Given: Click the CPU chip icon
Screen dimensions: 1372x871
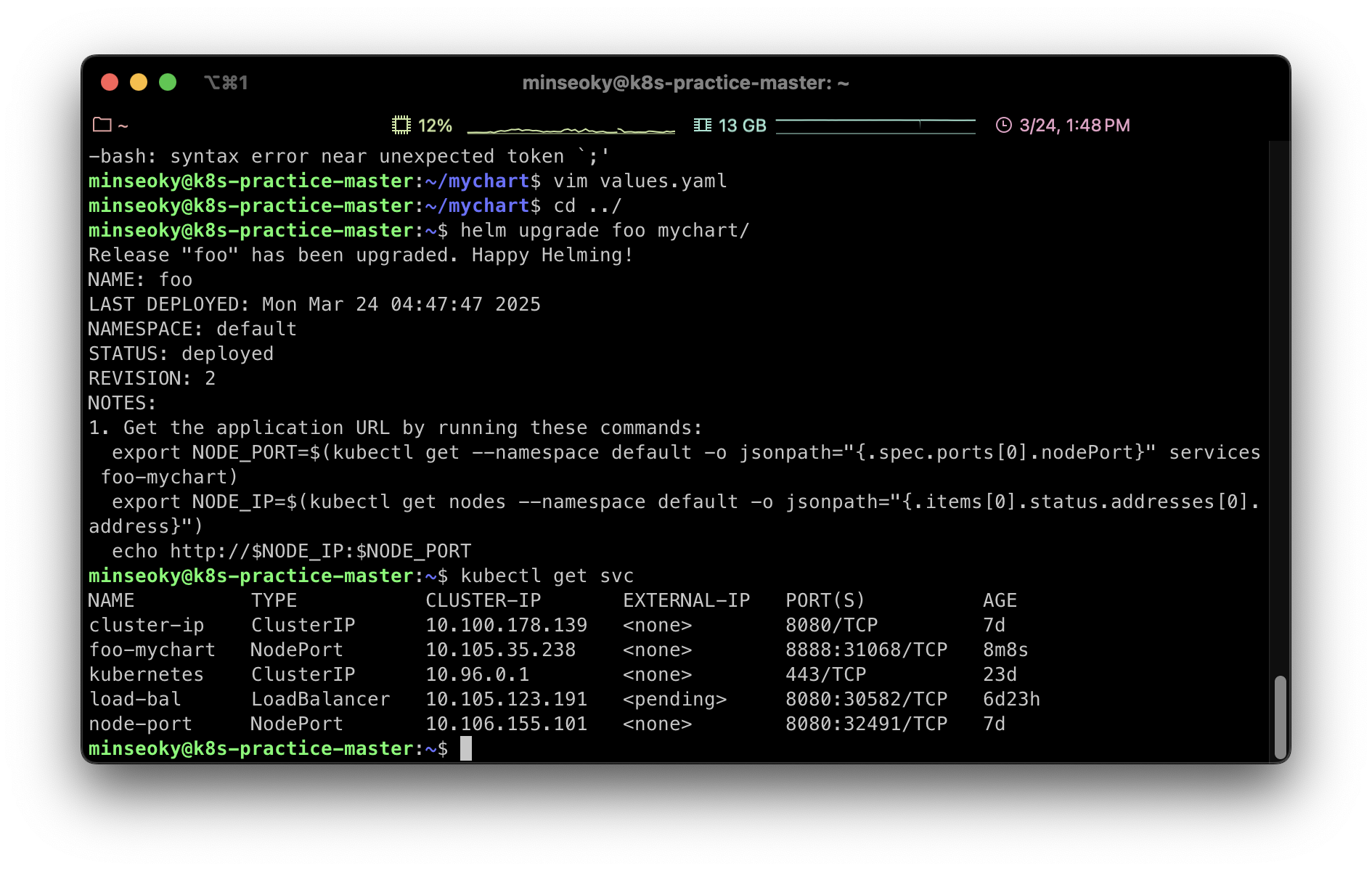Looking at the screenshot, I should pos(401,125).
